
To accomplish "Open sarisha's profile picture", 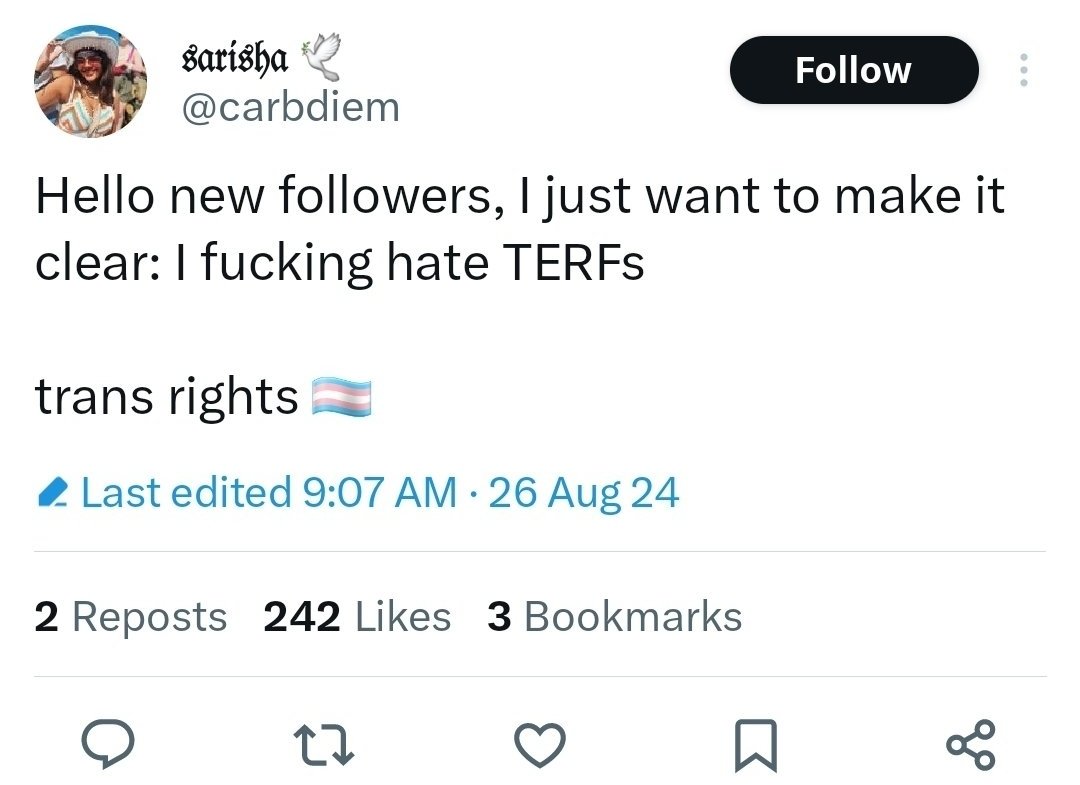I will tap(90, 82).
